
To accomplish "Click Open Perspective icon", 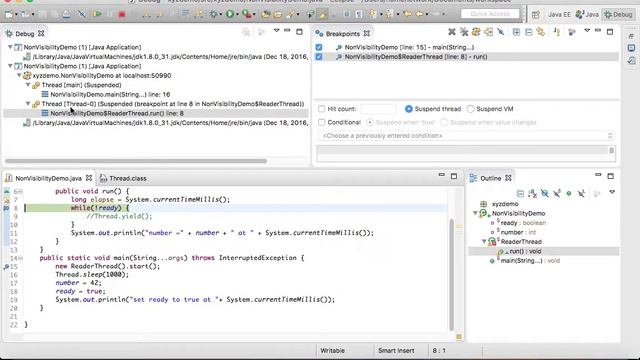I will 536,15.
